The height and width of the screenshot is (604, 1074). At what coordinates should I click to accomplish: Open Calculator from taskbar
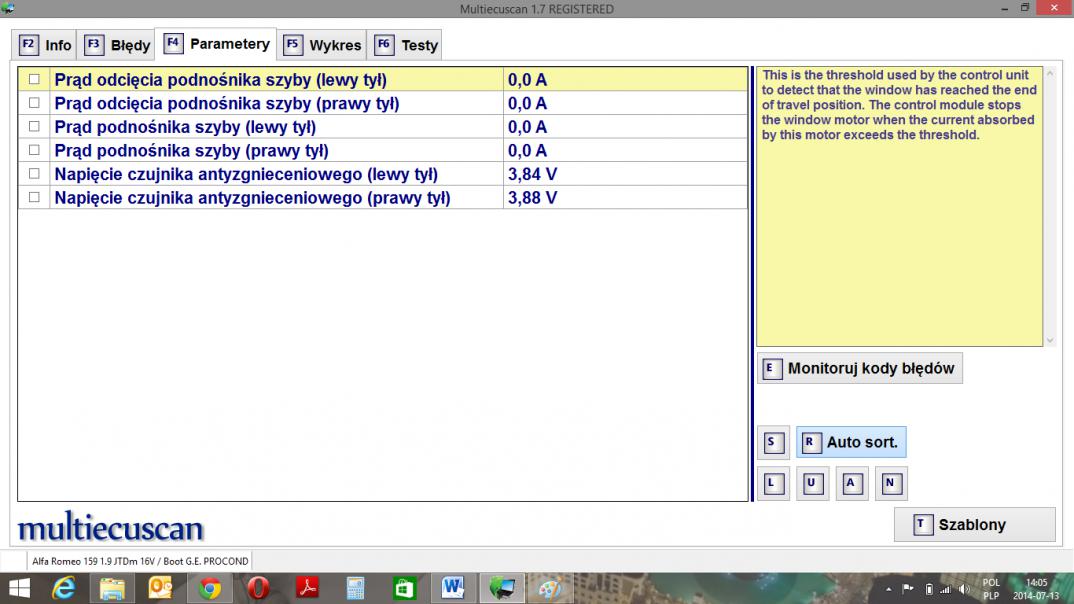[x=355, y=588]
